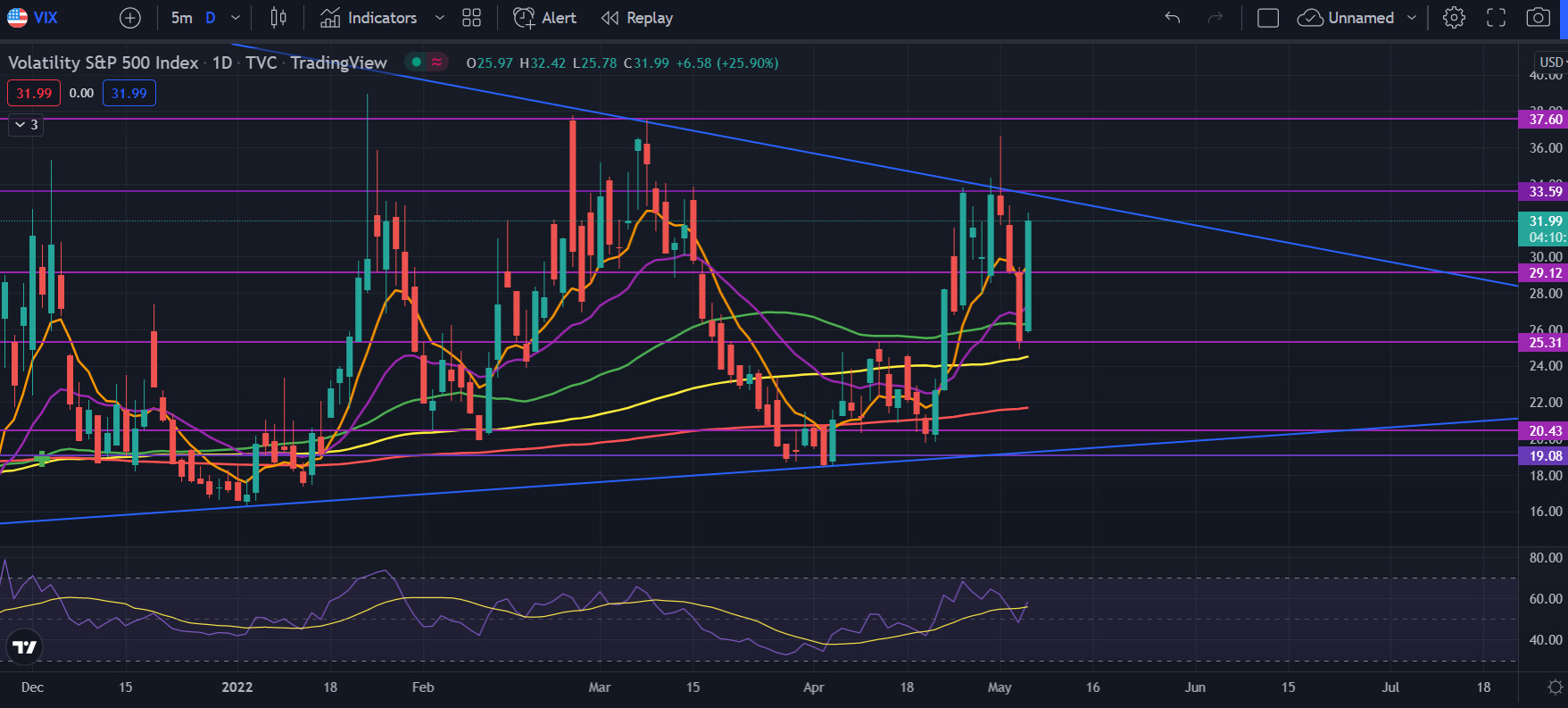Select the 29.12 horizontal line price label

click(x=1543, y=273)
